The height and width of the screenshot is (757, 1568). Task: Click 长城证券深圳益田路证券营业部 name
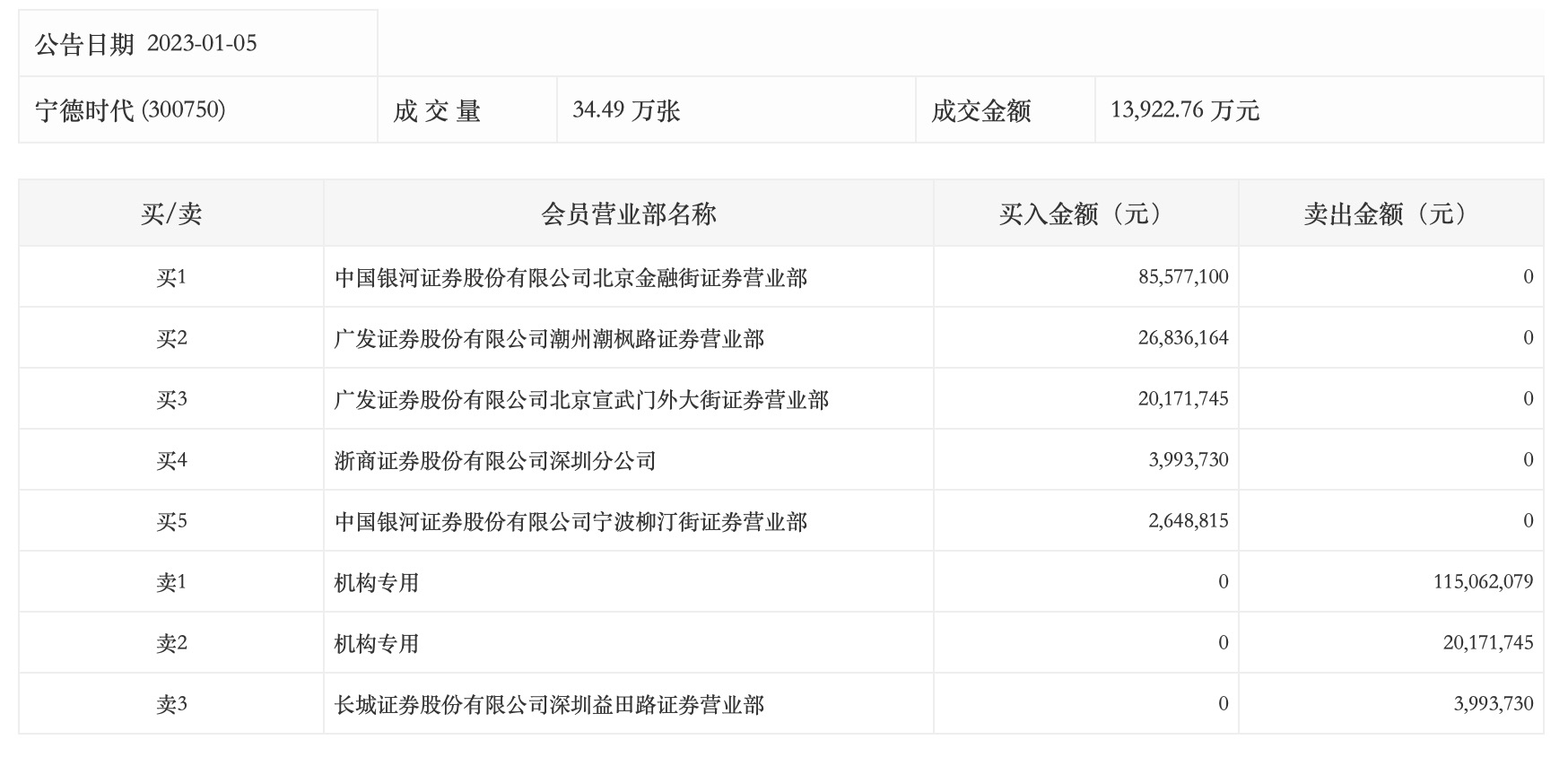549,705
